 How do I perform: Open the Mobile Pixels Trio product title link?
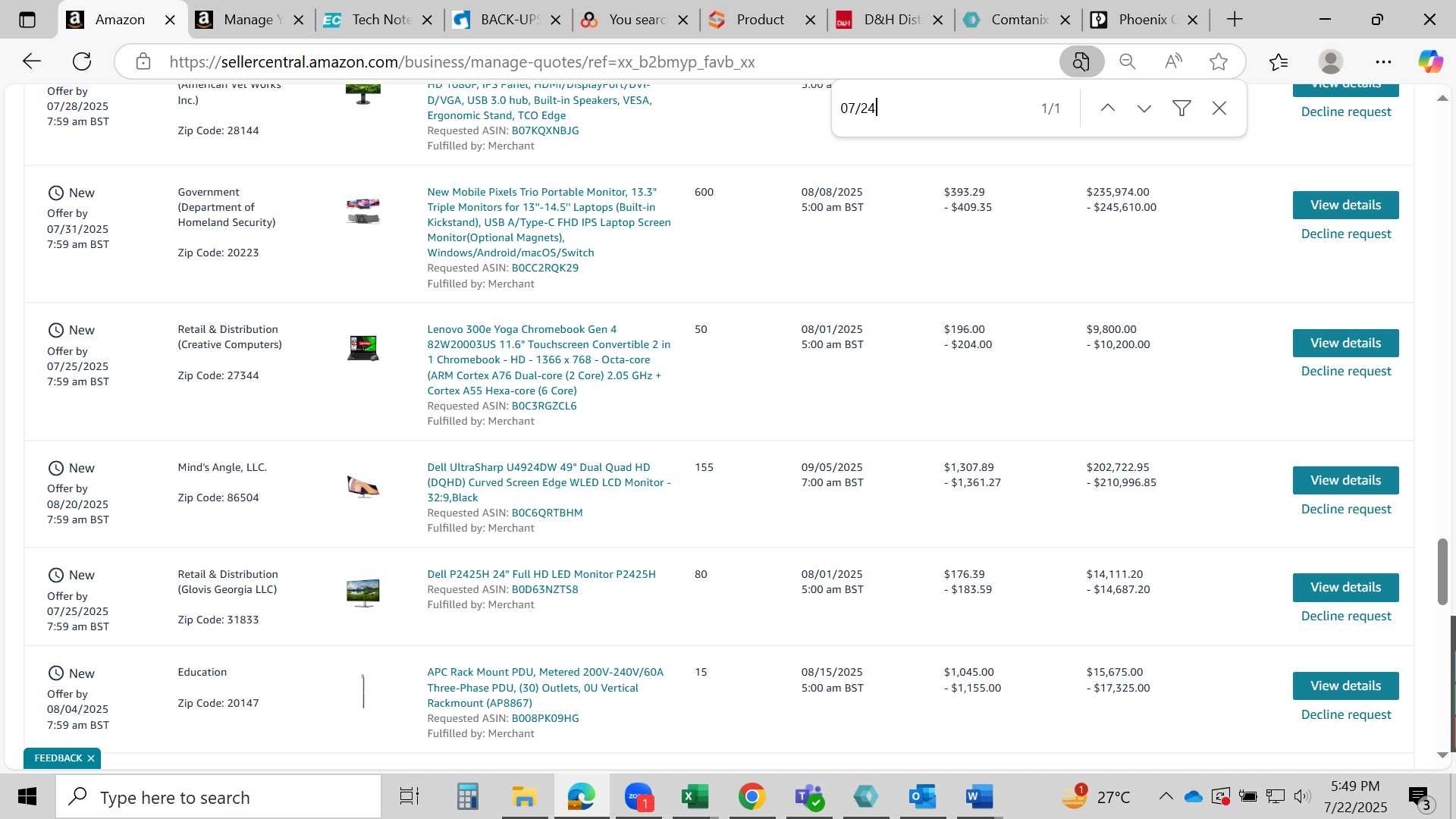548,222
